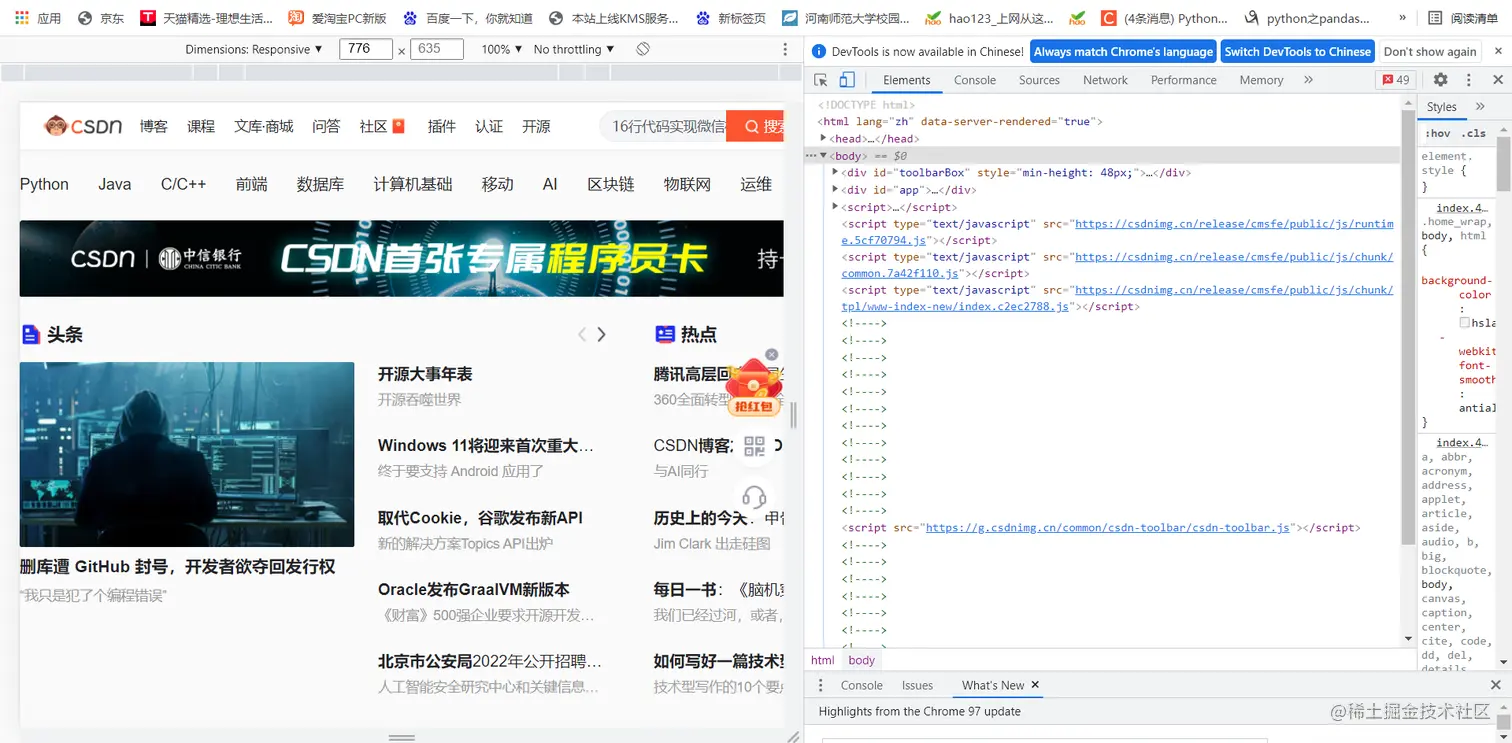Open the 应用 apps grid bookmark
This screenshot has height=743, width=1512.
point(38,18)
